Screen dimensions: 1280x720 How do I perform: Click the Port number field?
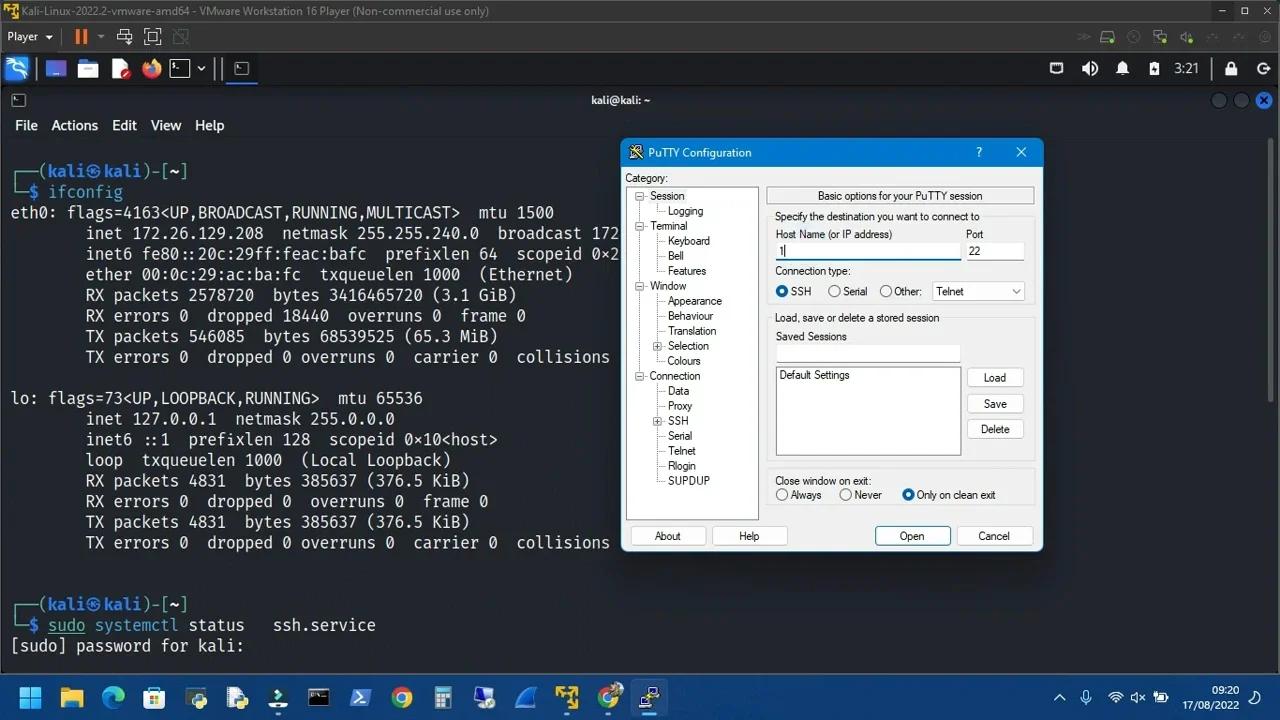tap(994, 252)
